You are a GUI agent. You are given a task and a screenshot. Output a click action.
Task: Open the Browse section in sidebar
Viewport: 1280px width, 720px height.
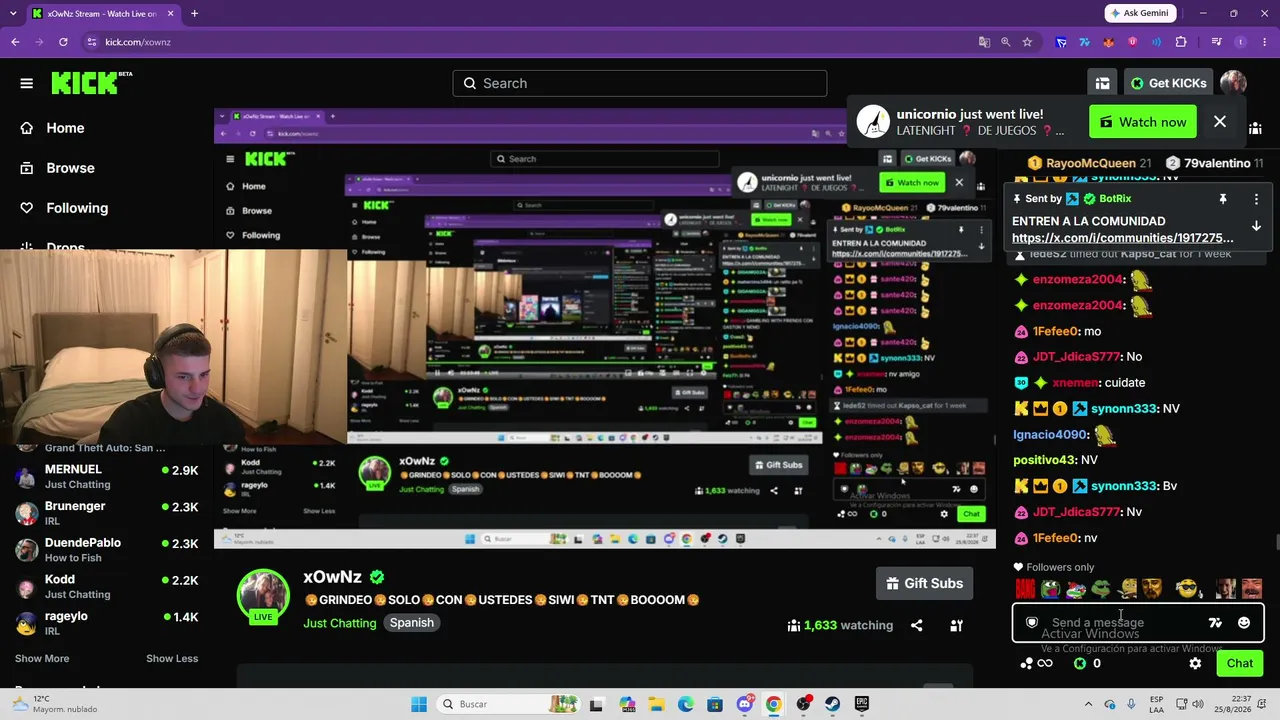pos(57,168)
